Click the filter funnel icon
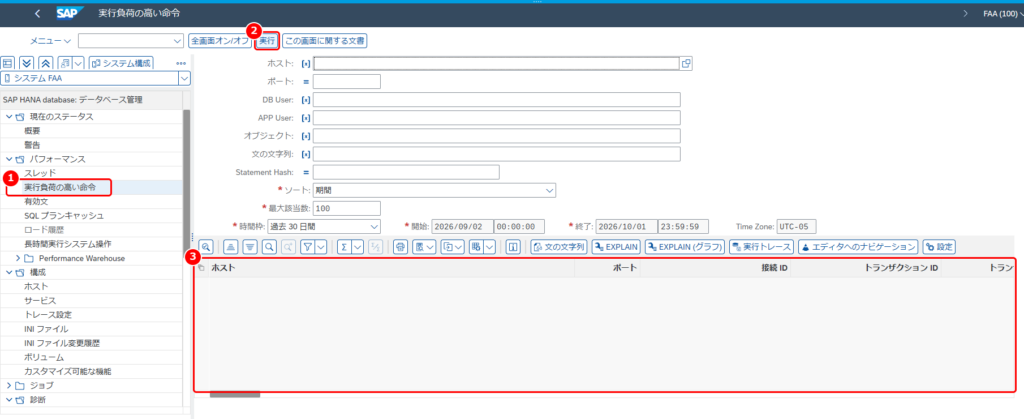 pos(308,247)
